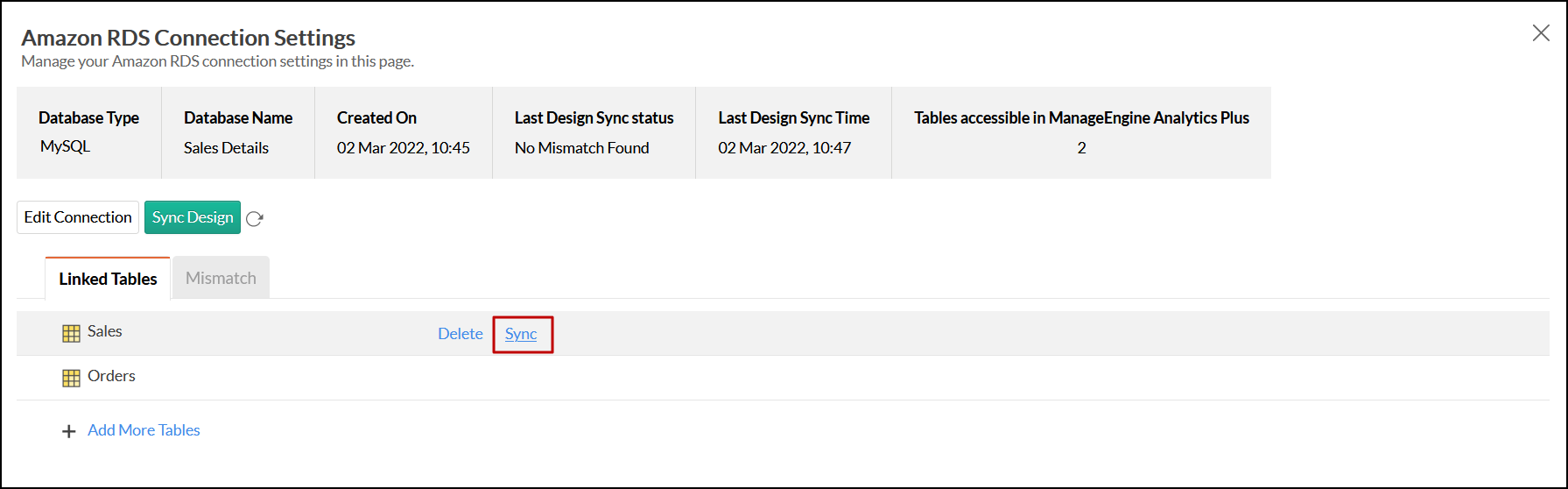Click the Last Design Sync Time value
Screen dimensions: 1568x489
[784, 148]
